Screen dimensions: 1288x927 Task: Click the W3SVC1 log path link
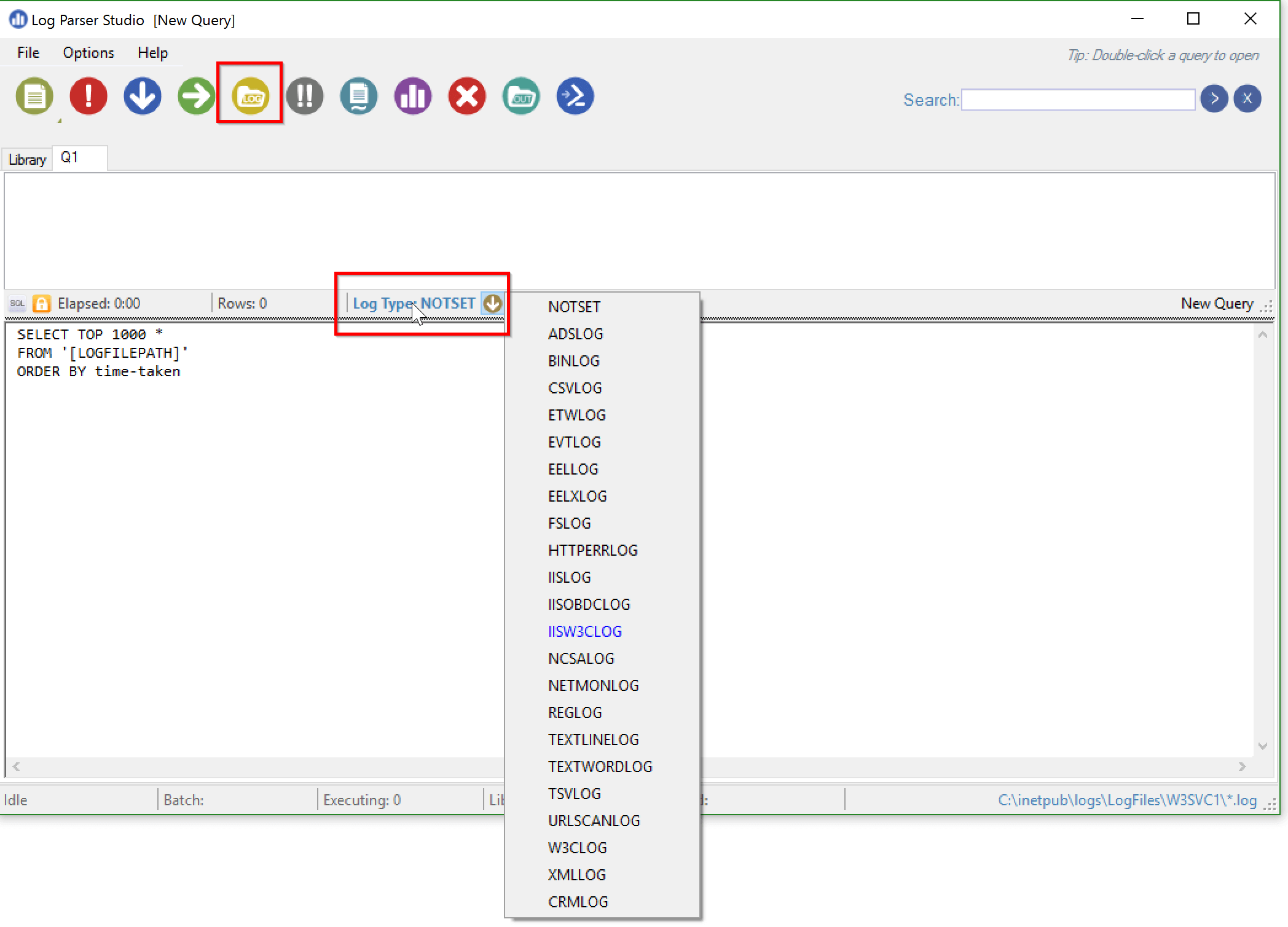click(1127, 800)
